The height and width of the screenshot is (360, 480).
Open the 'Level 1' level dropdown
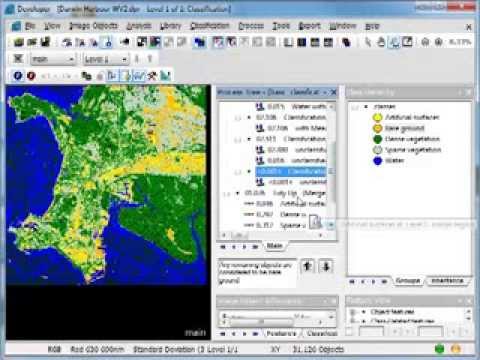pyautogui.click(x=106, y=59)
